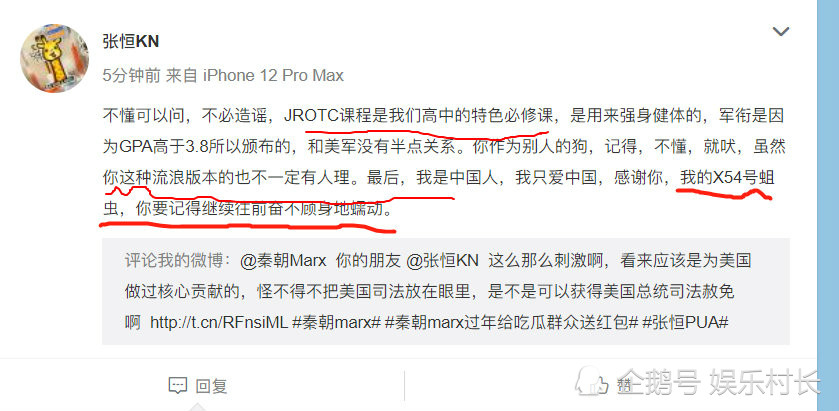Image resolution: width=839 pixels, height=411 pixels.
Task: Open the http://t.cn/RFnsiML short link
Action: coord(219,322)
